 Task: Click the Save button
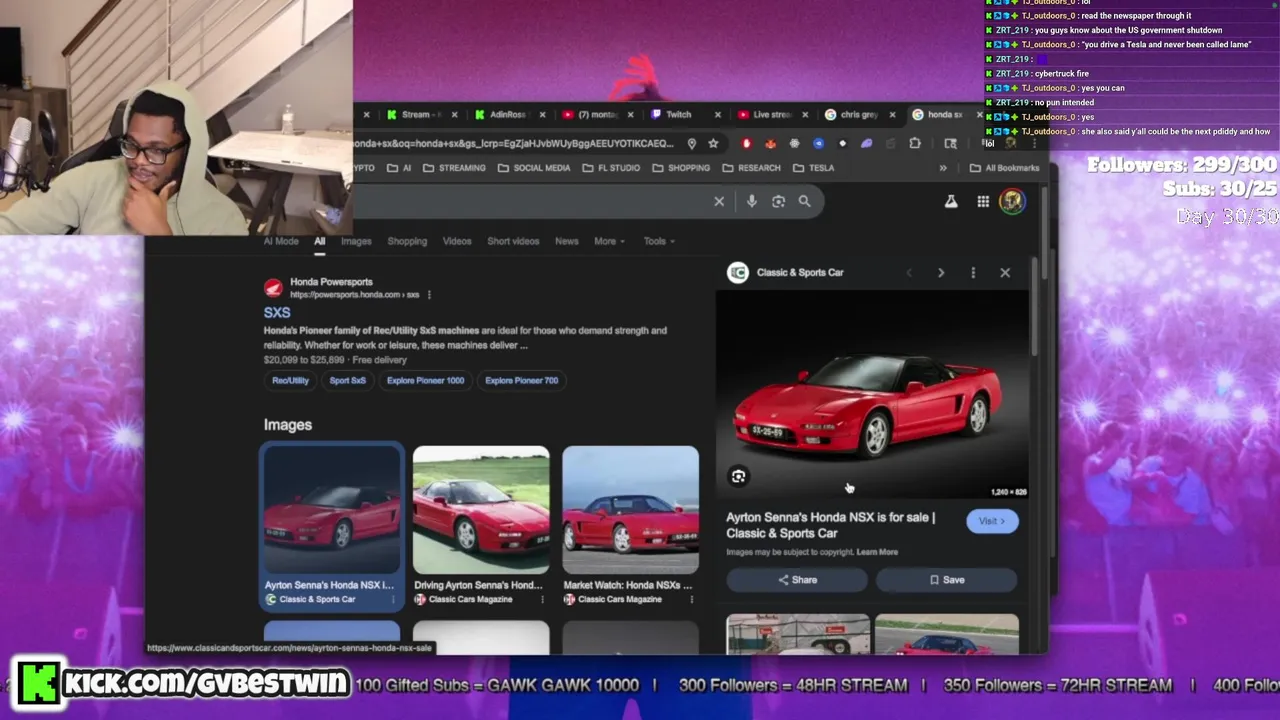(947, 580)
